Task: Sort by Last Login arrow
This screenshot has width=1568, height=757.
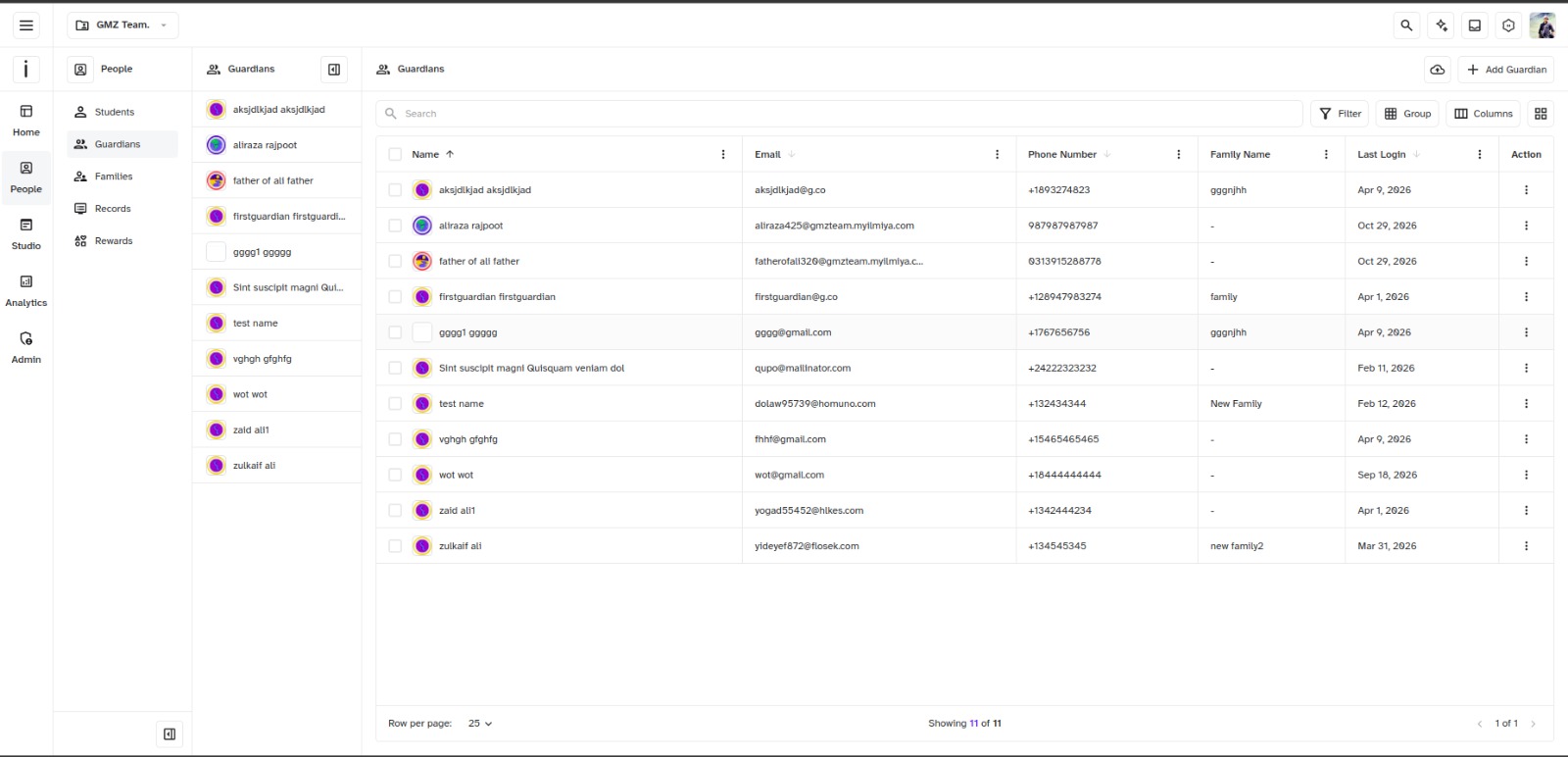Action: 1416,155
